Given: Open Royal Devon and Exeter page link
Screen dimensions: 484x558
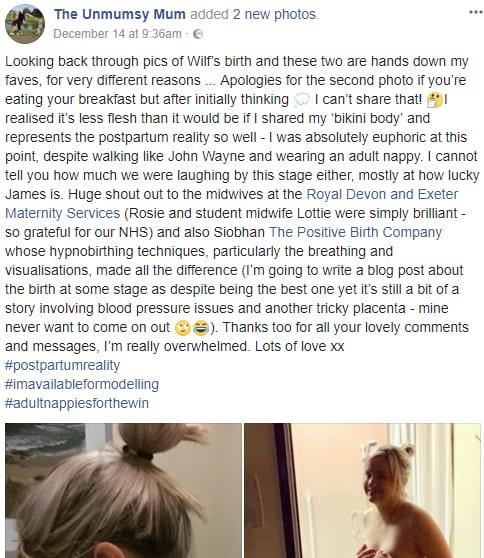Looking at the screenshot, I should (382, 194).
